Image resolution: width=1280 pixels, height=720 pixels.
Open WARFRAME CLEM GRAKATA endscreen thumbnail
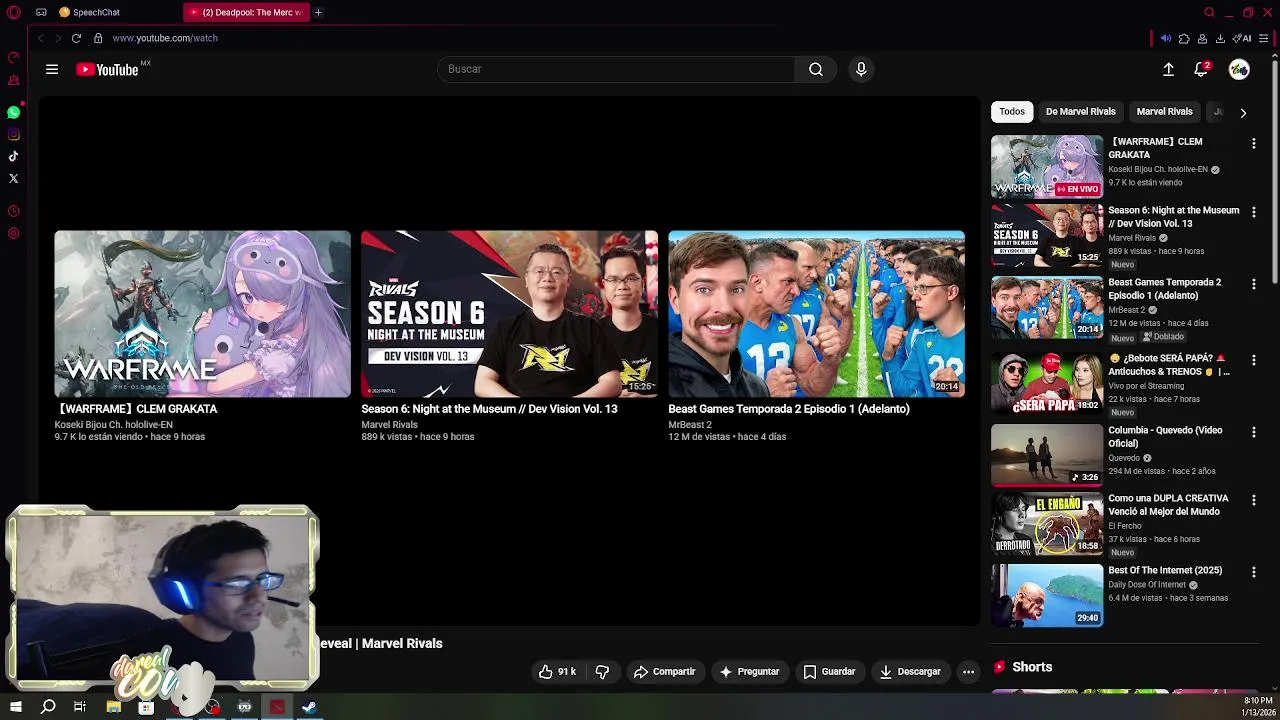click(203, 314)
